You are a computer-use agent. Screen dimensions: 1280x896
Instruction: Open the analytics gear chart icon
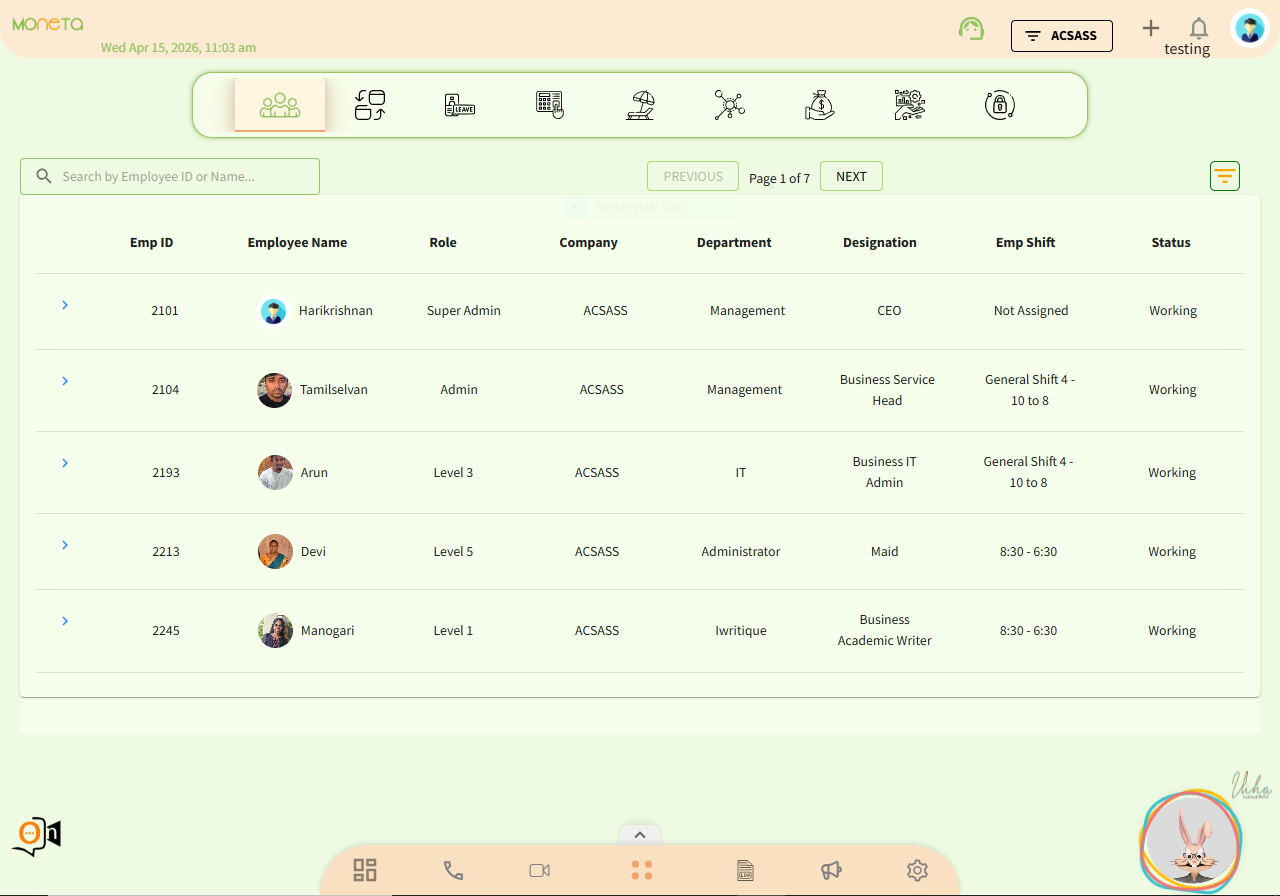[x=910, y=105]
